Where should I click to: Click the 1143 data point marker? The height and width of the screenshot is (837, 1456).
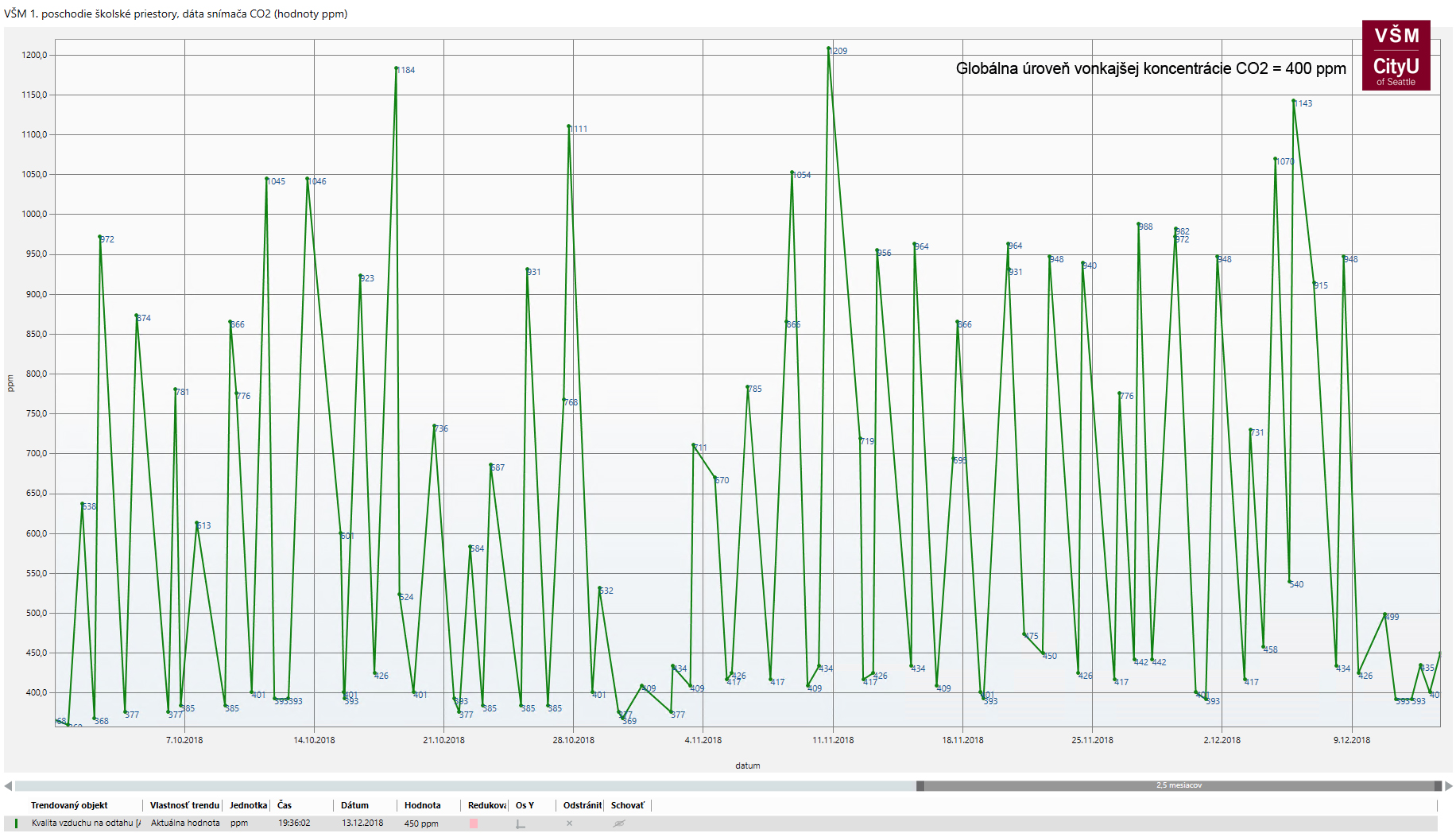click(1294, 101)
